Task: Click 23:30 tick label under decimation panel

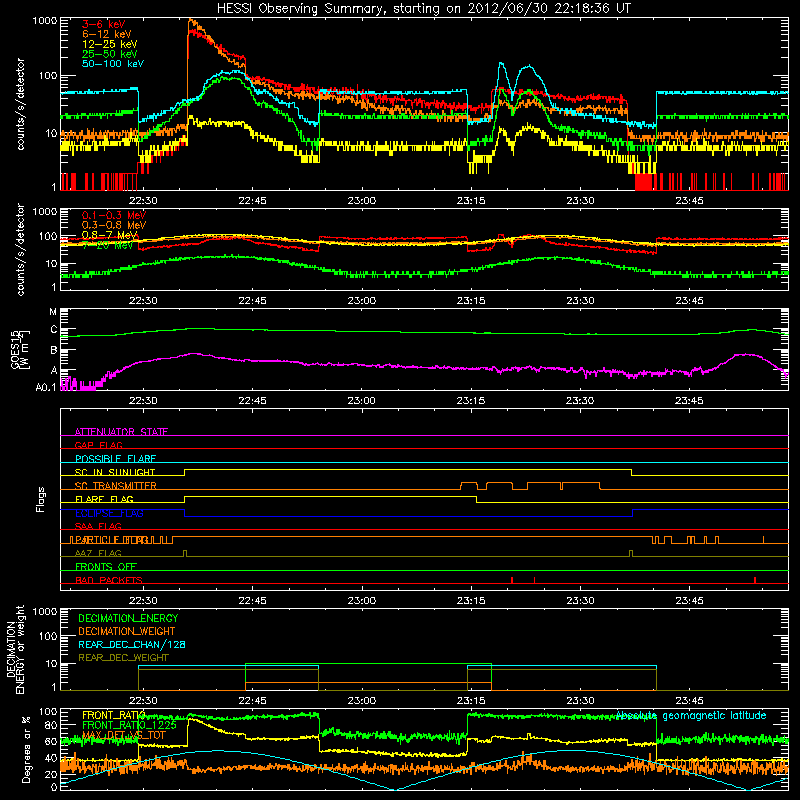Action: (x=580, y=700)
